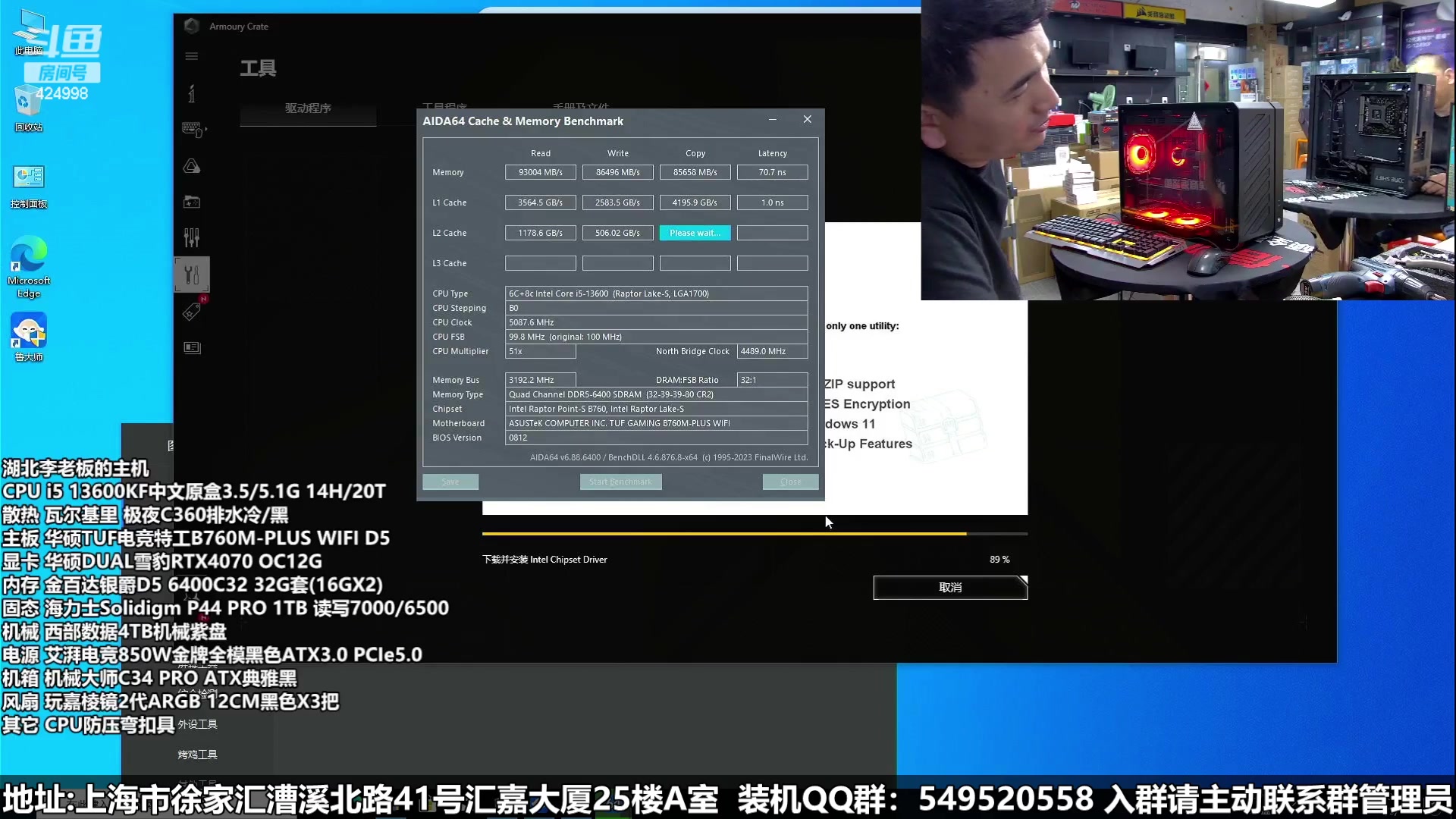Click the Intel Chipset Driver progress bar
The height and width of the screenshot is (819, 1456).
coord(755,534)
